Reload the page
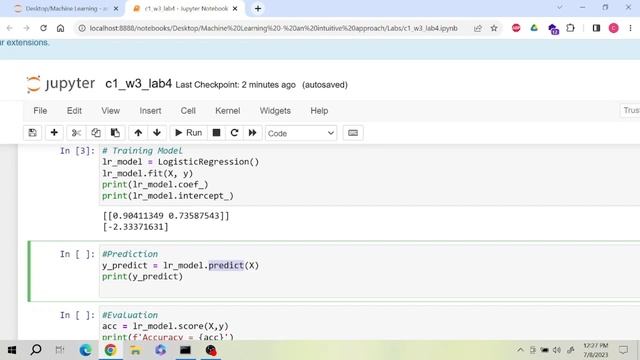Image resolution: width=640 pixels, height=360 pixels. coord(43,28)
